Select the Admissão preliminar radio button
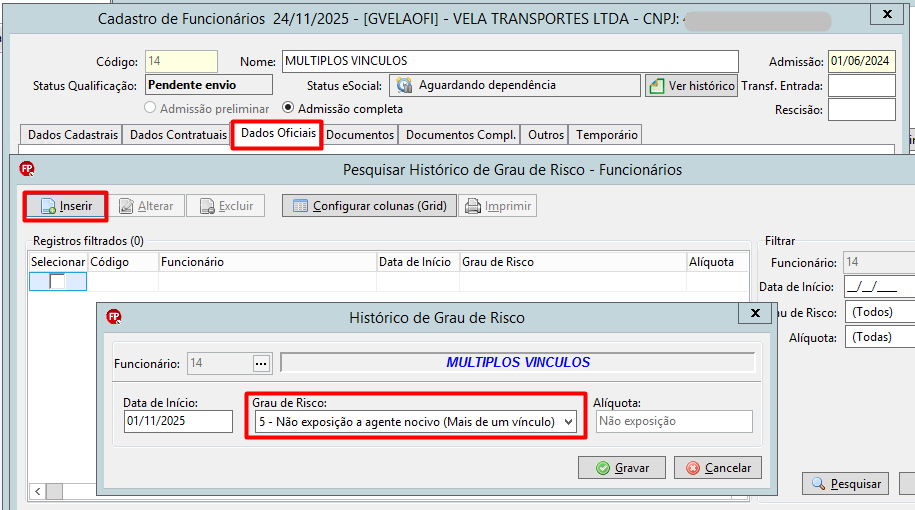 pyautogui.click(x=150, y=108)
